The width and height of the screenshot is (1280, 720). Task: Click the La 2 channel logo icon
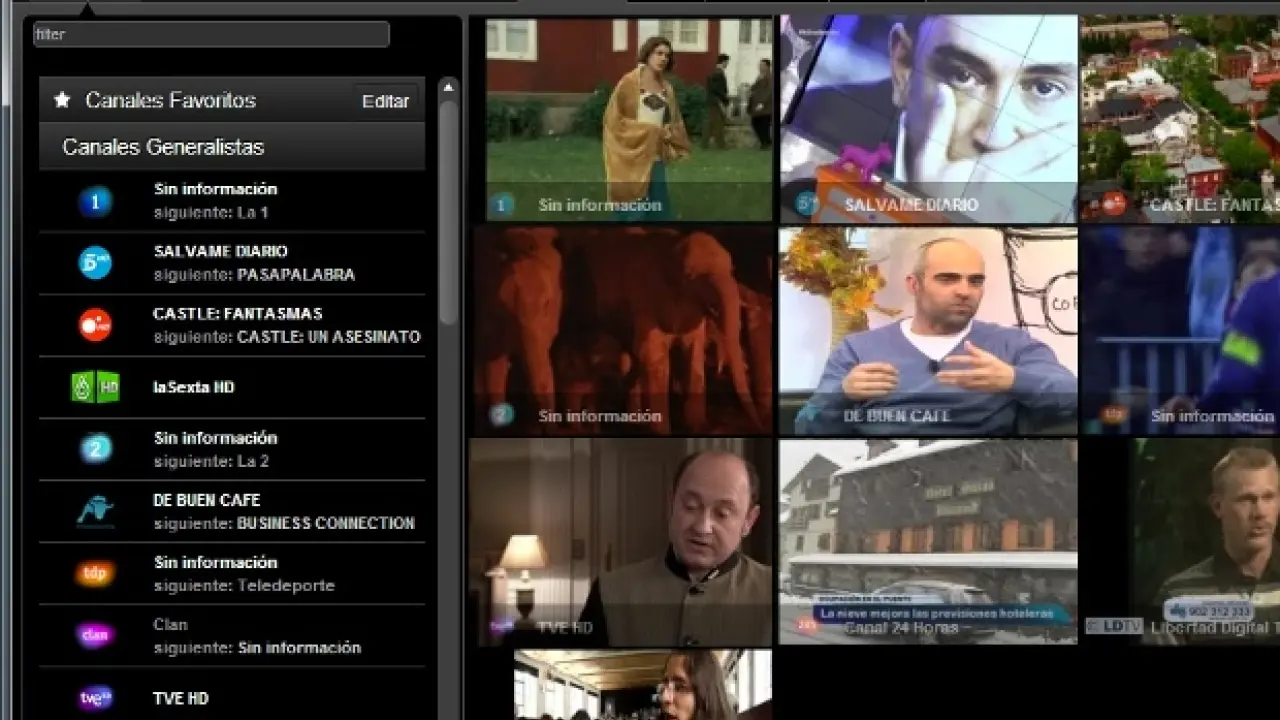click(95, 449)
